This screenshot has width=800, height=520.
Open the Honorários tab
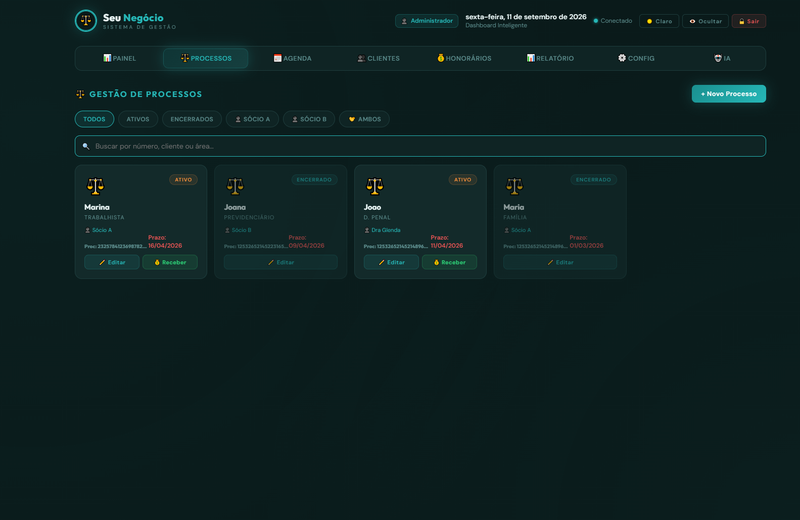point(464,58)
